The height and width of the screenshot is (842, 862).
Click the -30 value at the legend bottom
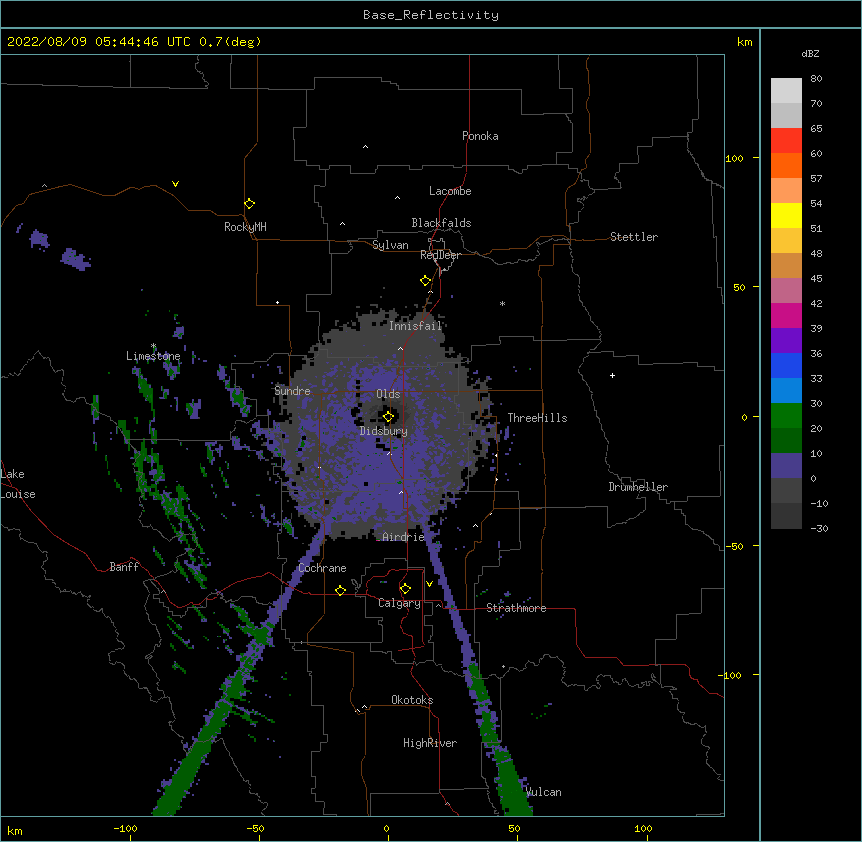[x=819, y=528]
